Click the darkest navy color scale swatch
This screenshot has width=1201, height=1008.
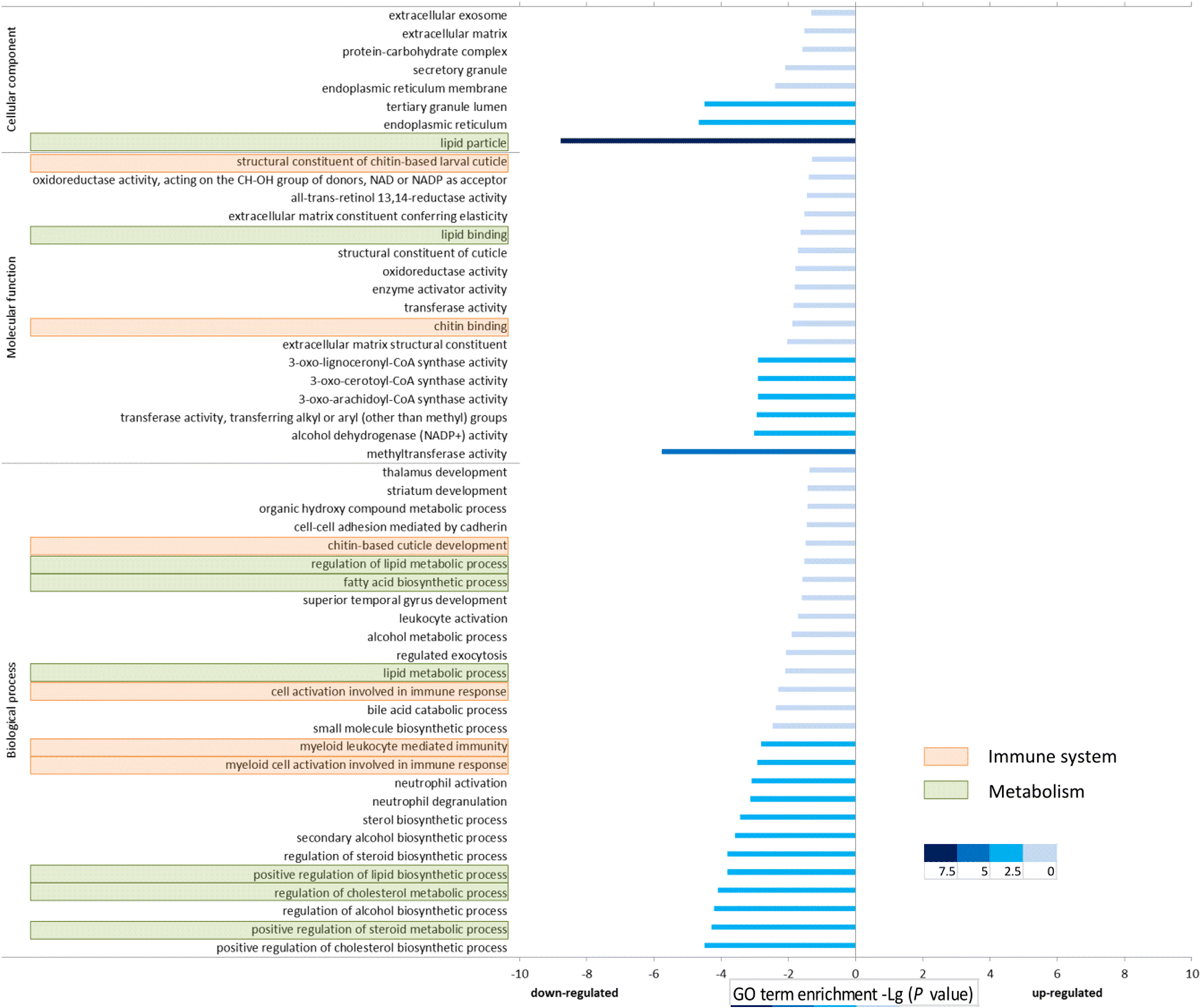pos(941,853)
